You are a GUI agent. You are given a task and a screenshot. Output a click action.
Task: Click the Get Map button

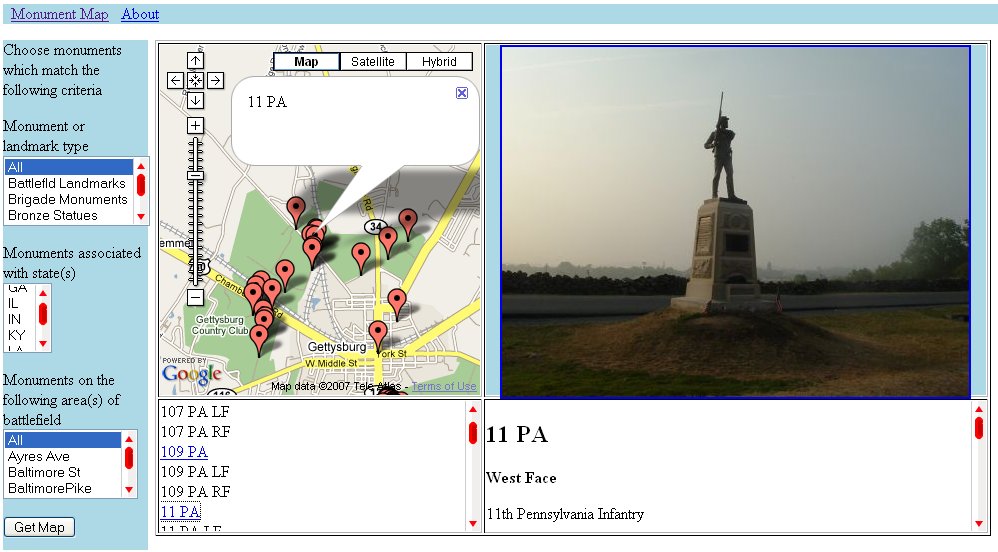pos(39,527)
